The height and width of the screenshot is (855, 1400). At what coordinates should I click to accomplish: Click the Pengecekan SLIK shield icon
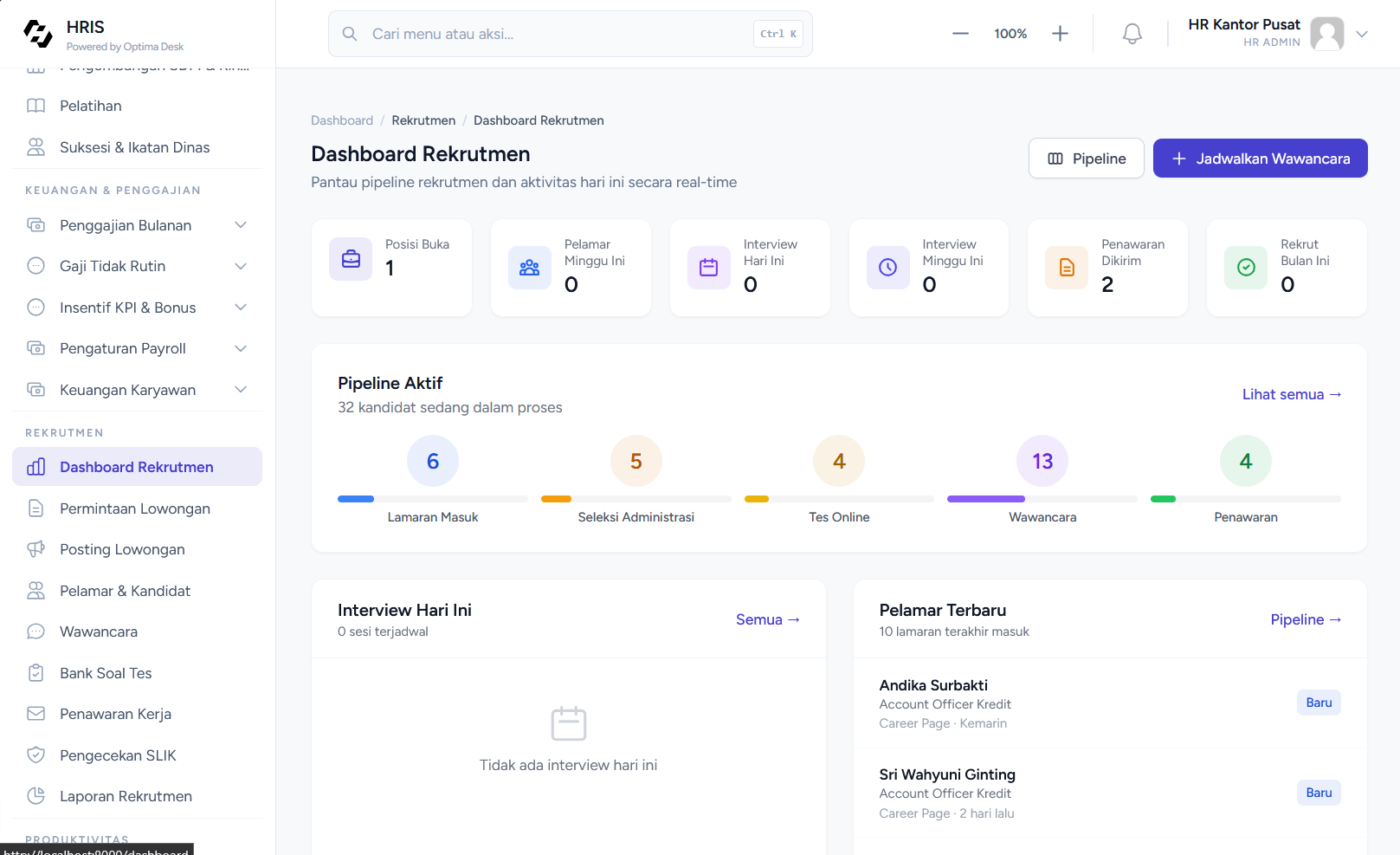(35, 755)
